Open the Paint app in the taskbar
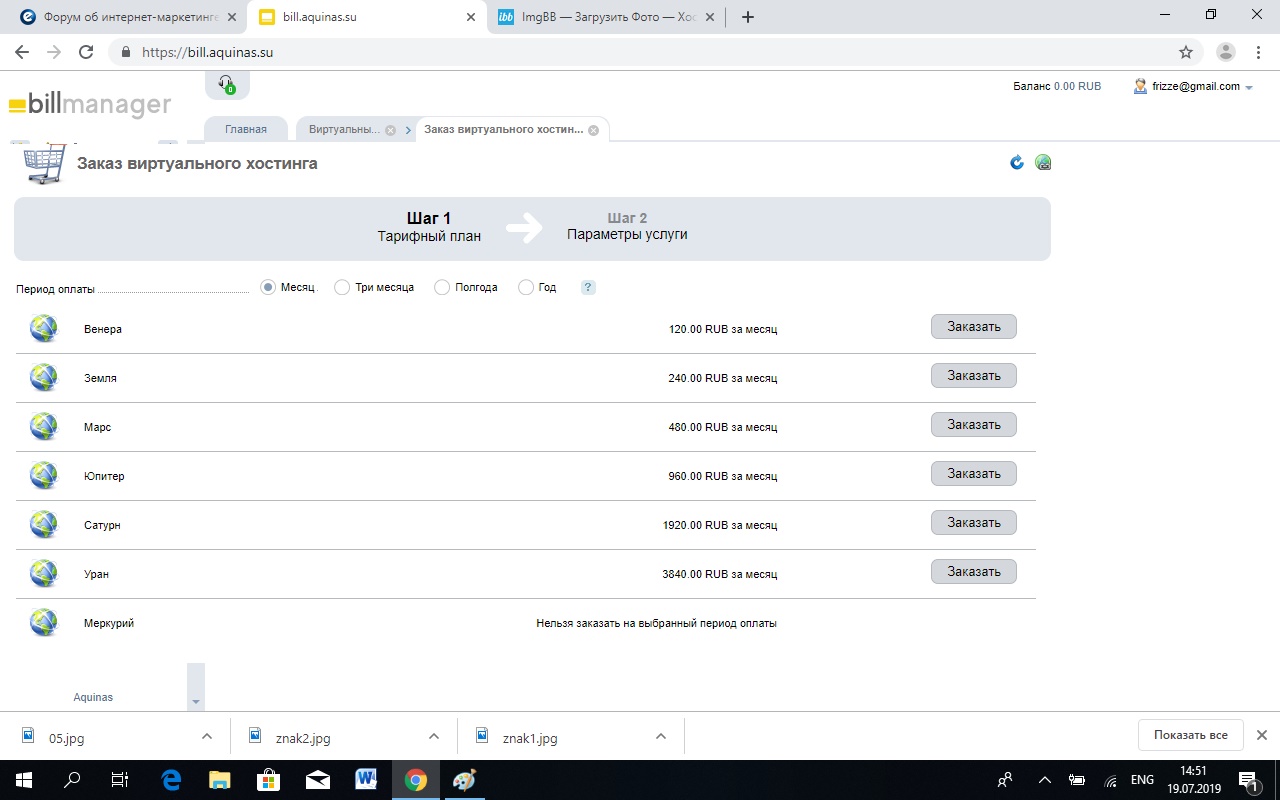 464,780
